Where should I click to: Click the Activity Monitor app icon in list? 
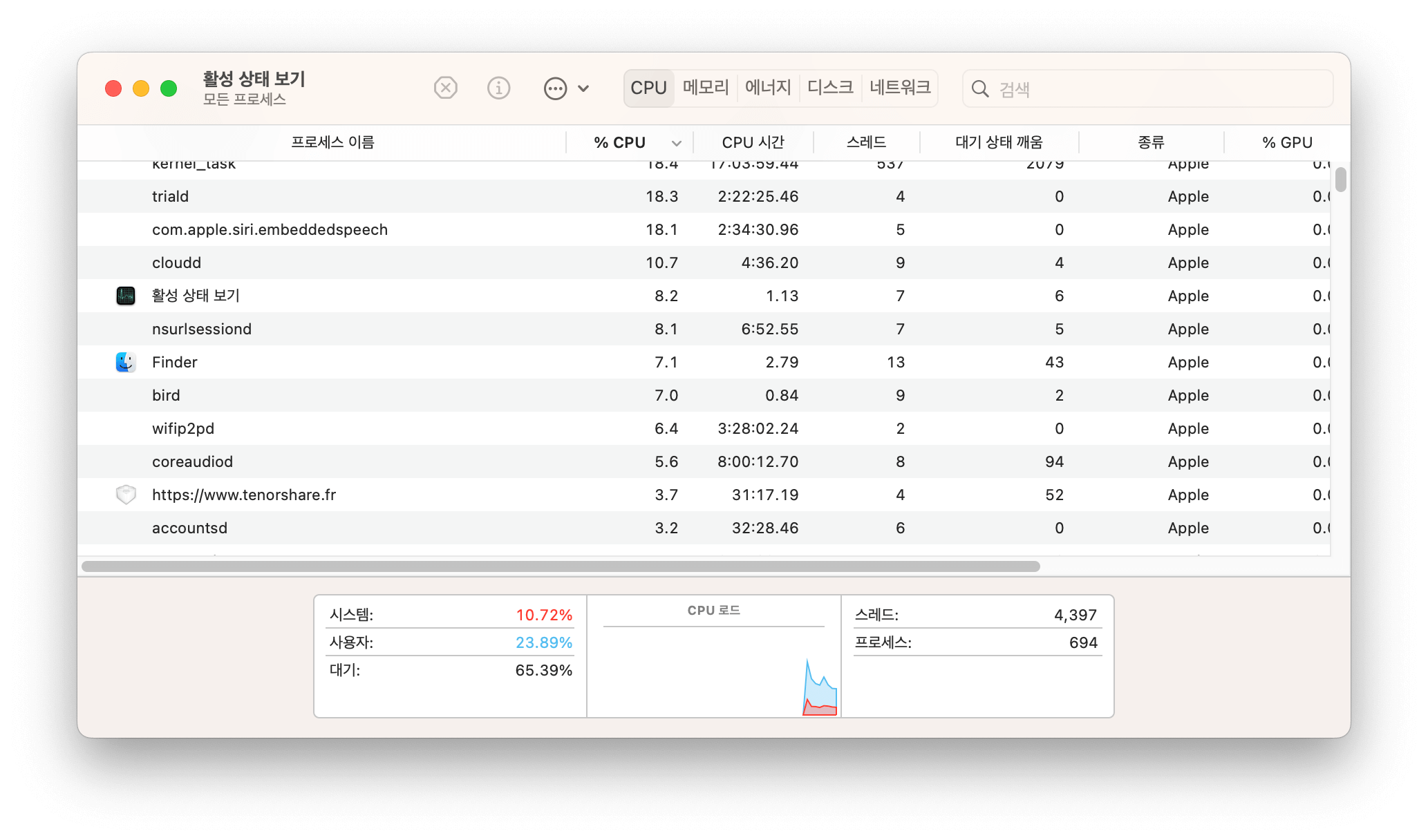(126, 296)
